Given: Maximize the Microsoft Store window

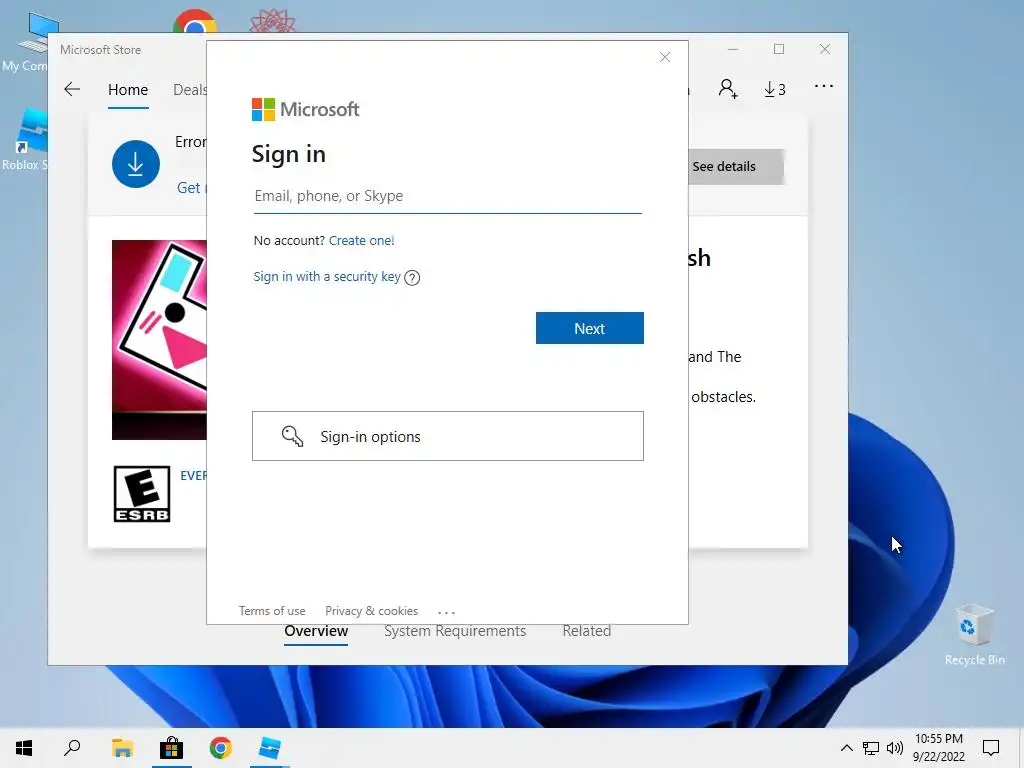Looking at the screenshot, I should pos(778,50).
